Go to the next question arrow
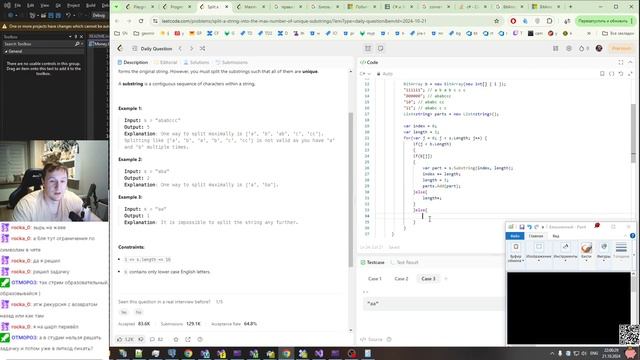Image resolution: width=640 pixels, height=360 pixels. [191, 49]
